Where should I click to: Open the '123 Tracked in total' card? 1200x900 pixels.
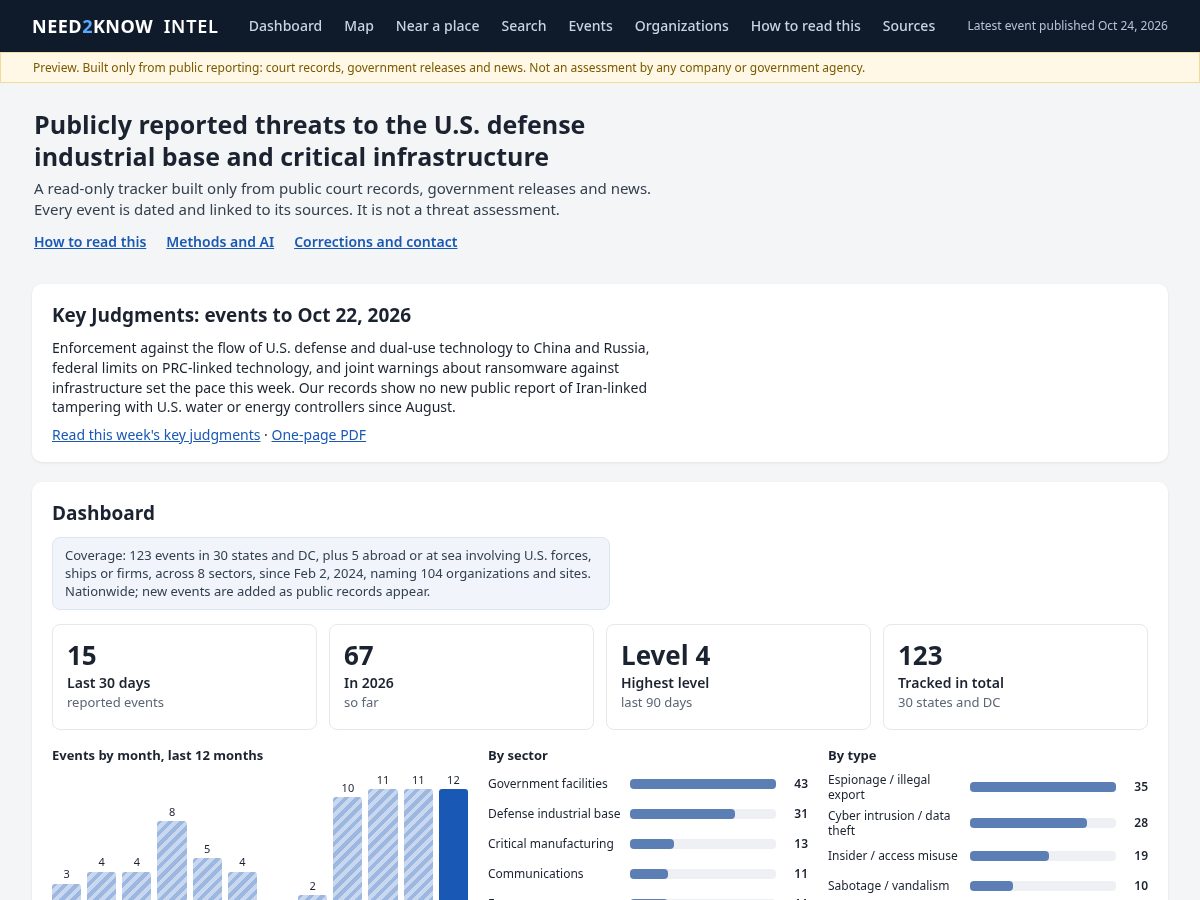point(1015,677)
